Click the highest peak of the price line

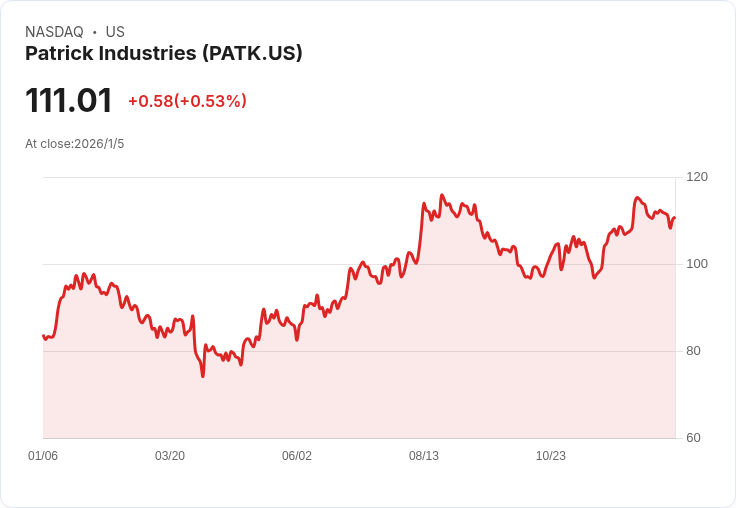point(442,195)
